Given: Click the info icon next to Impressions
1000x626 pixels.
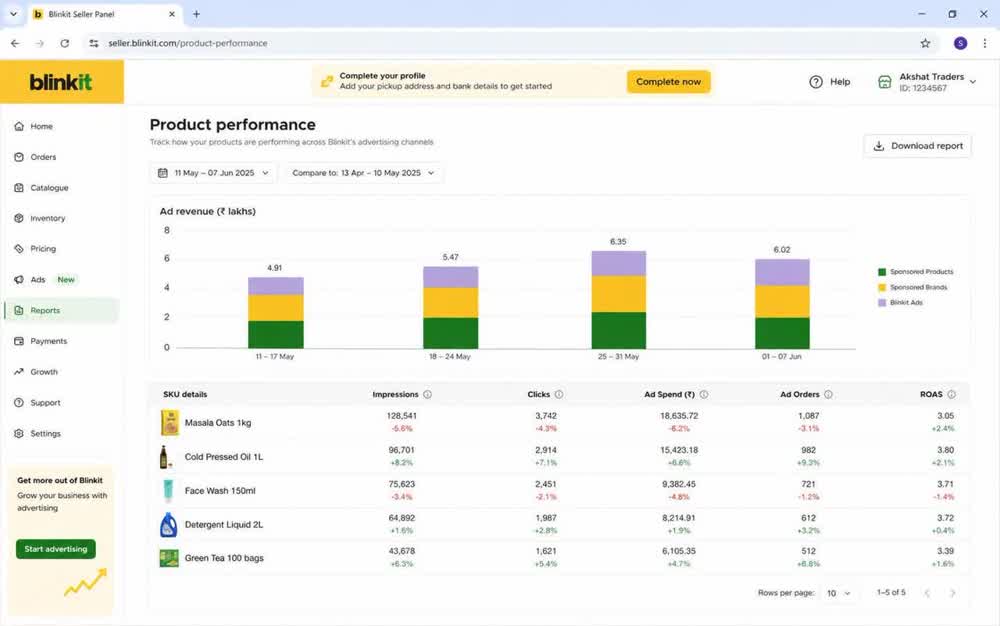Looking at the screenshot, I should pos(427,395).
